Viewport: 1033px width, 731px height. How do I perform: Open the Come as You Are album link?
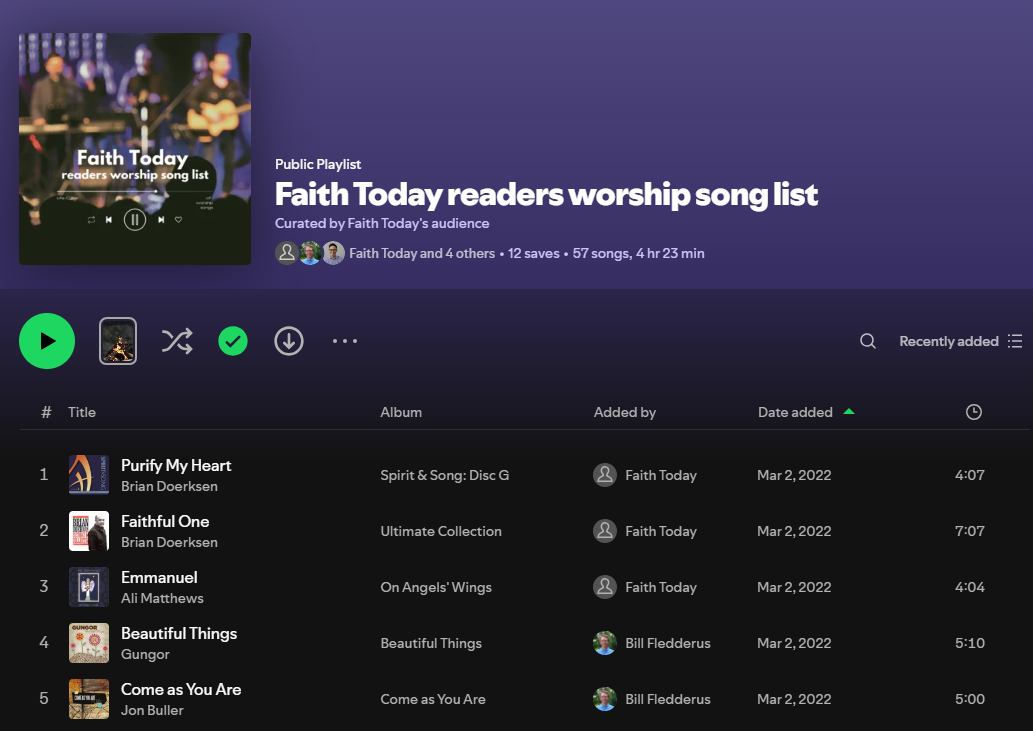tap(433, 699)
